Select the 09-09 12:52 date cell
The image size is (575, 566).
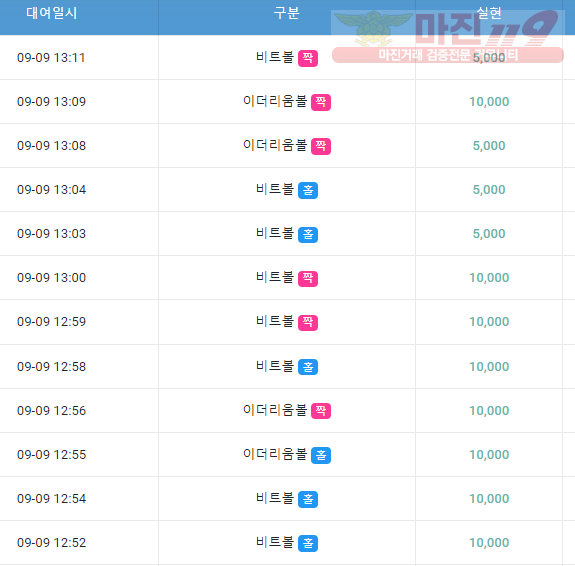[x=51, y=543]
